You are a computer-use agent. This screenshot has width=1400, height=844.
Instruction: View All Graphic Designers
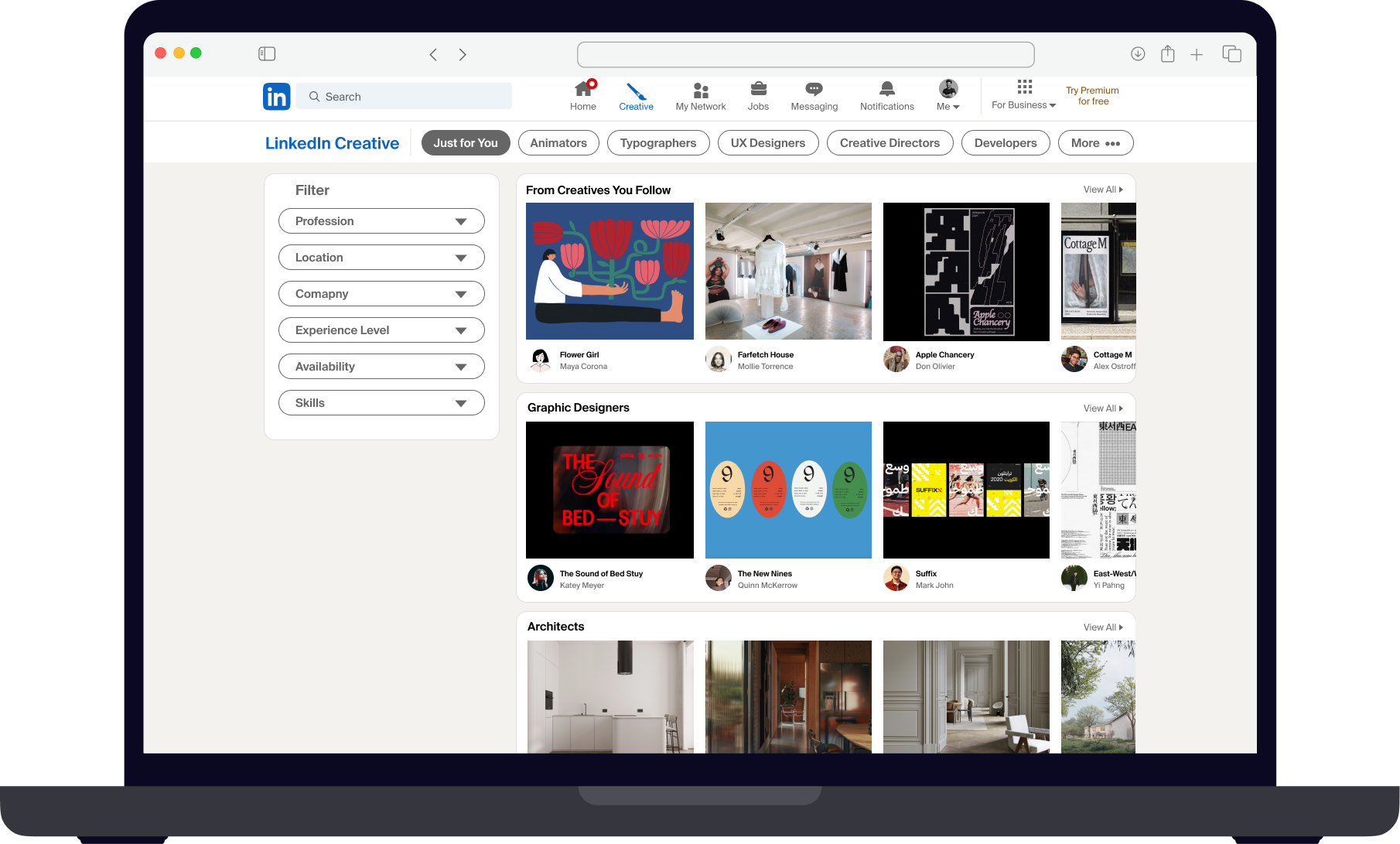(1103, 408)
